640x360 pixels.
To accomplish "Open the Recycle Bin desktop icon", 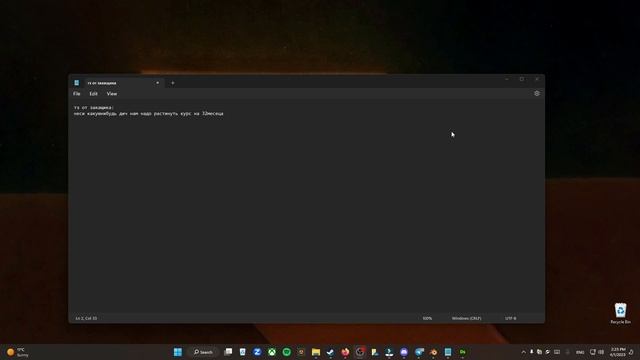I will click(620, 313).
